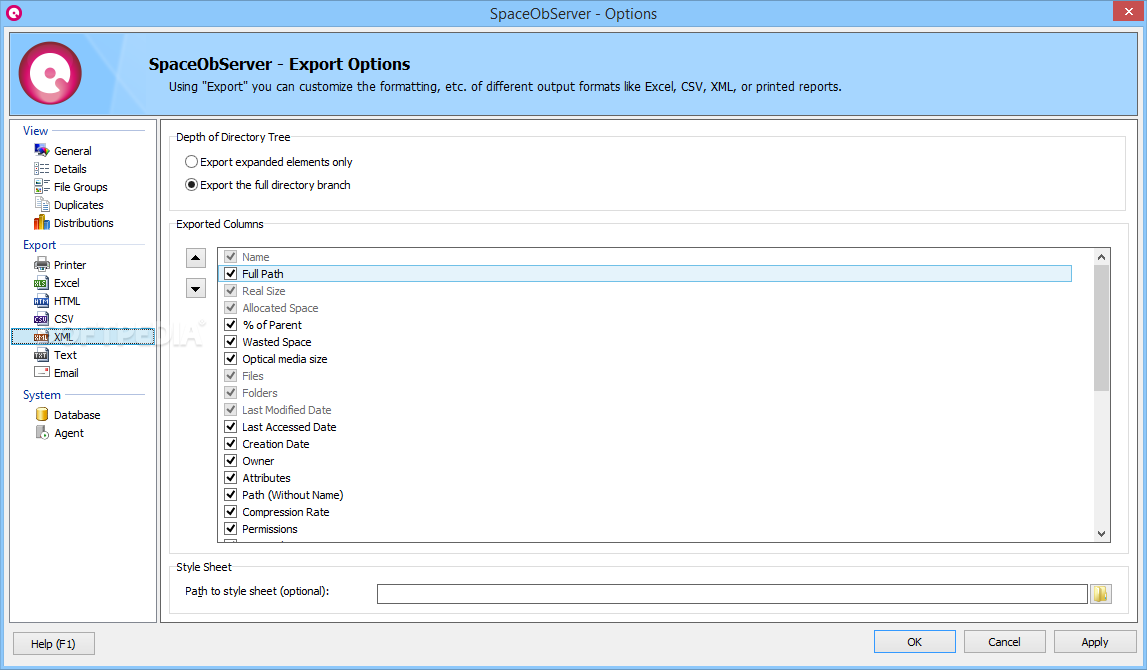Screen dimensions: 1147x670
Task: Select the Folders column row
Action: pyautogui.click(x=644, y=393)
